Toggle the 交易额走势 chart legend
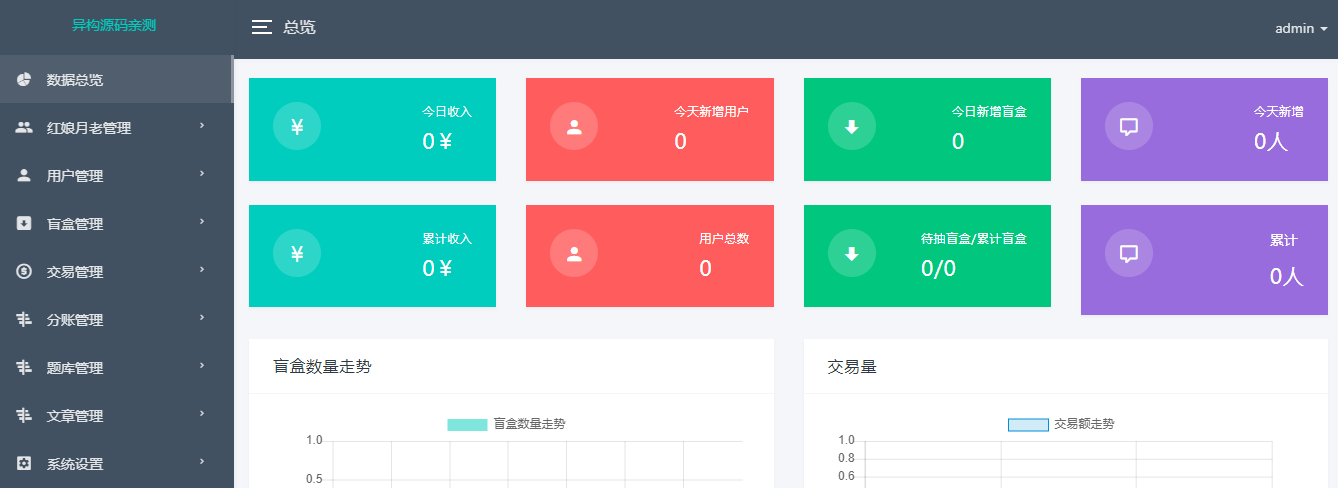Screen dimensions: 1338x488 1061,424
